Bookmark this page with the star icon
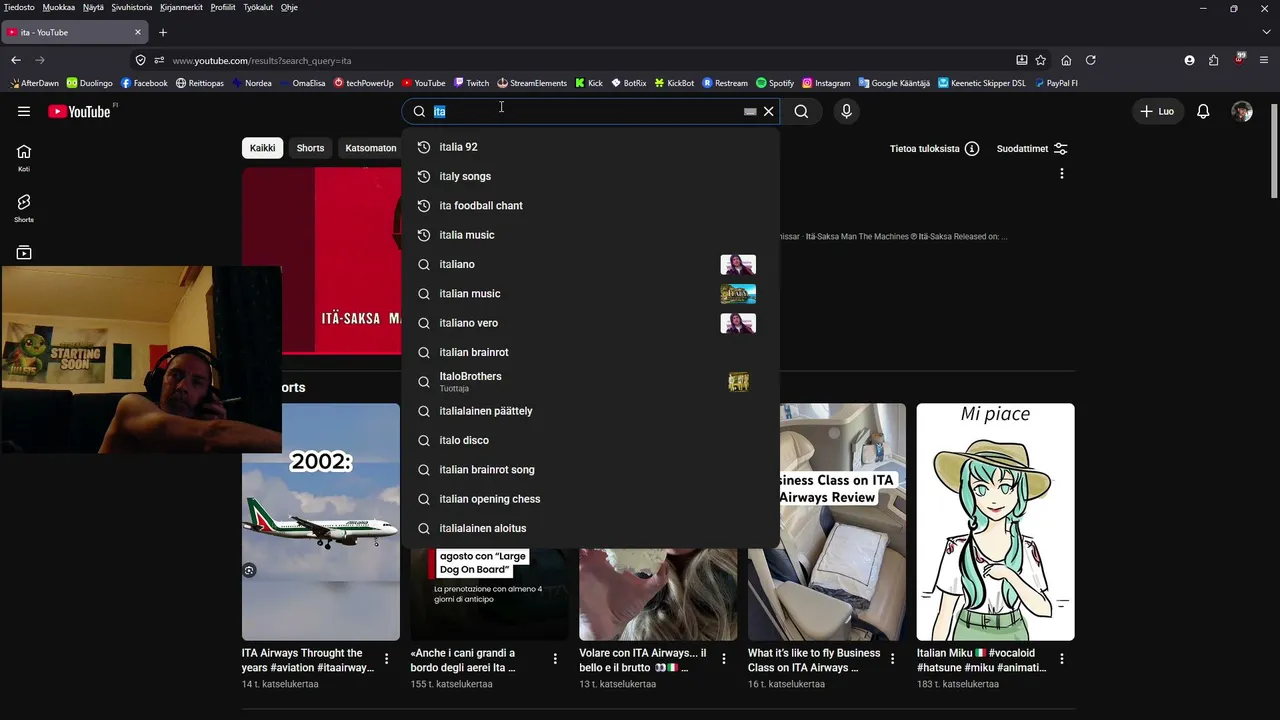This screenshot has height=720, width=1280. (x=1041, y=60)
